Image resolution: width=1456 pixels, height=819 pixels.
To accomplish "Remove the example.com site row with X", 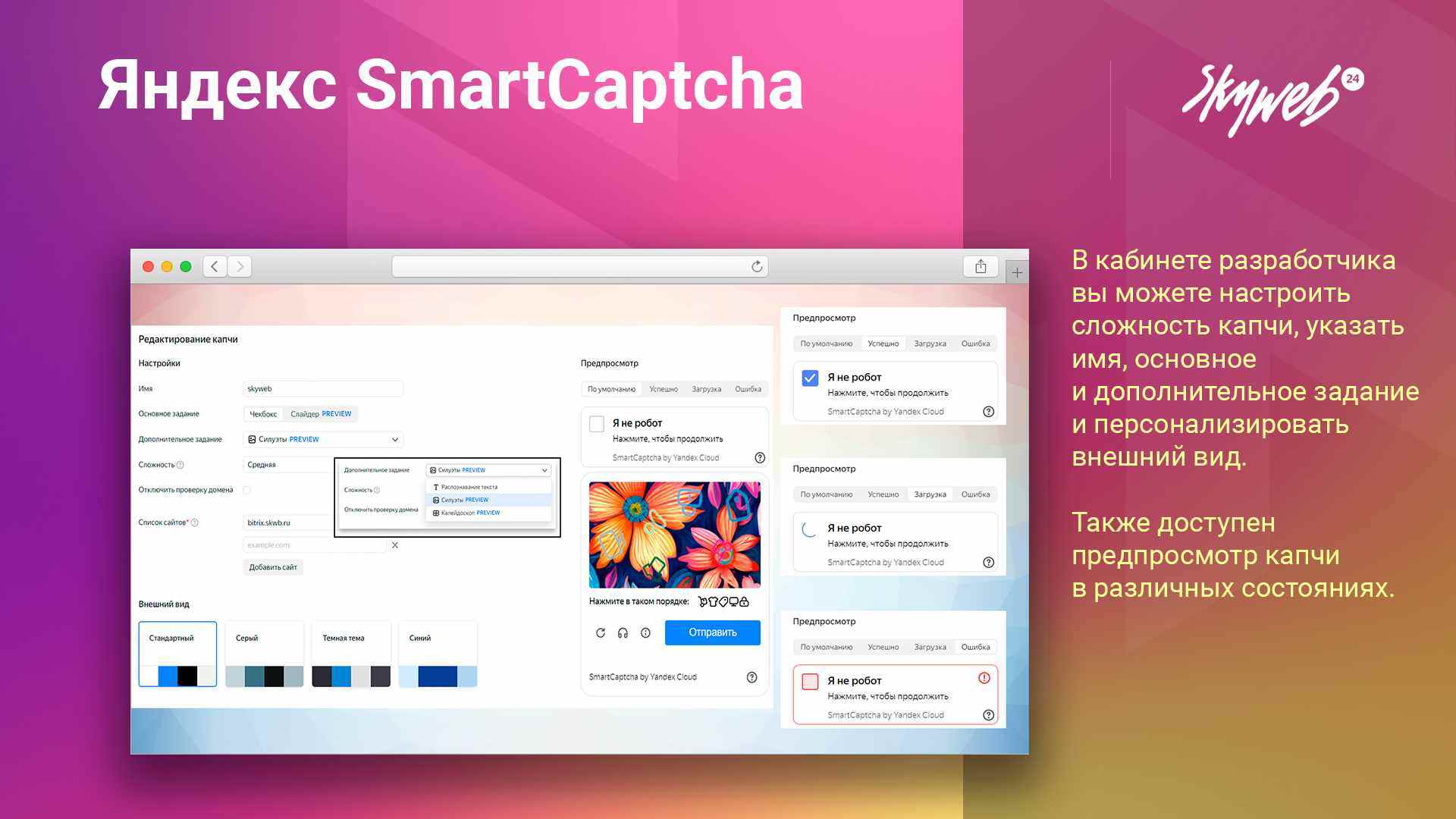I will pos(394,544).
